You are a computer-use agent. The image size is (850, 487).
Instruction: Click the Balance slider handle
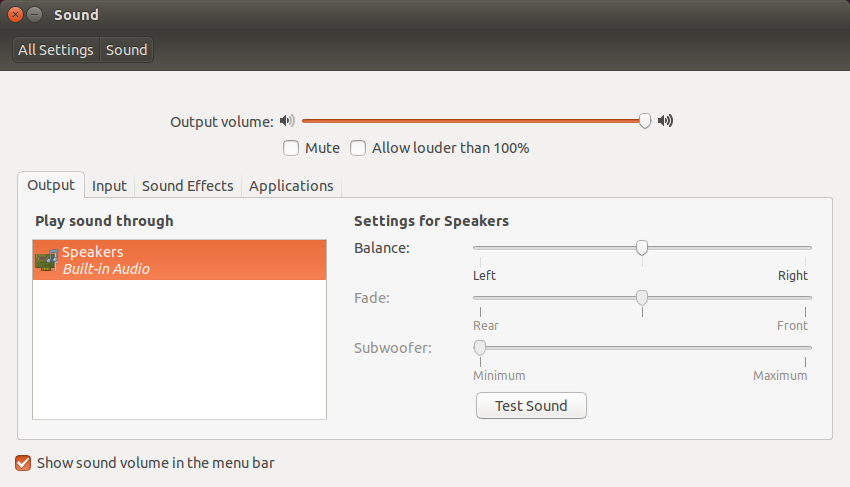pyautogui.click(x=642, y=248)
